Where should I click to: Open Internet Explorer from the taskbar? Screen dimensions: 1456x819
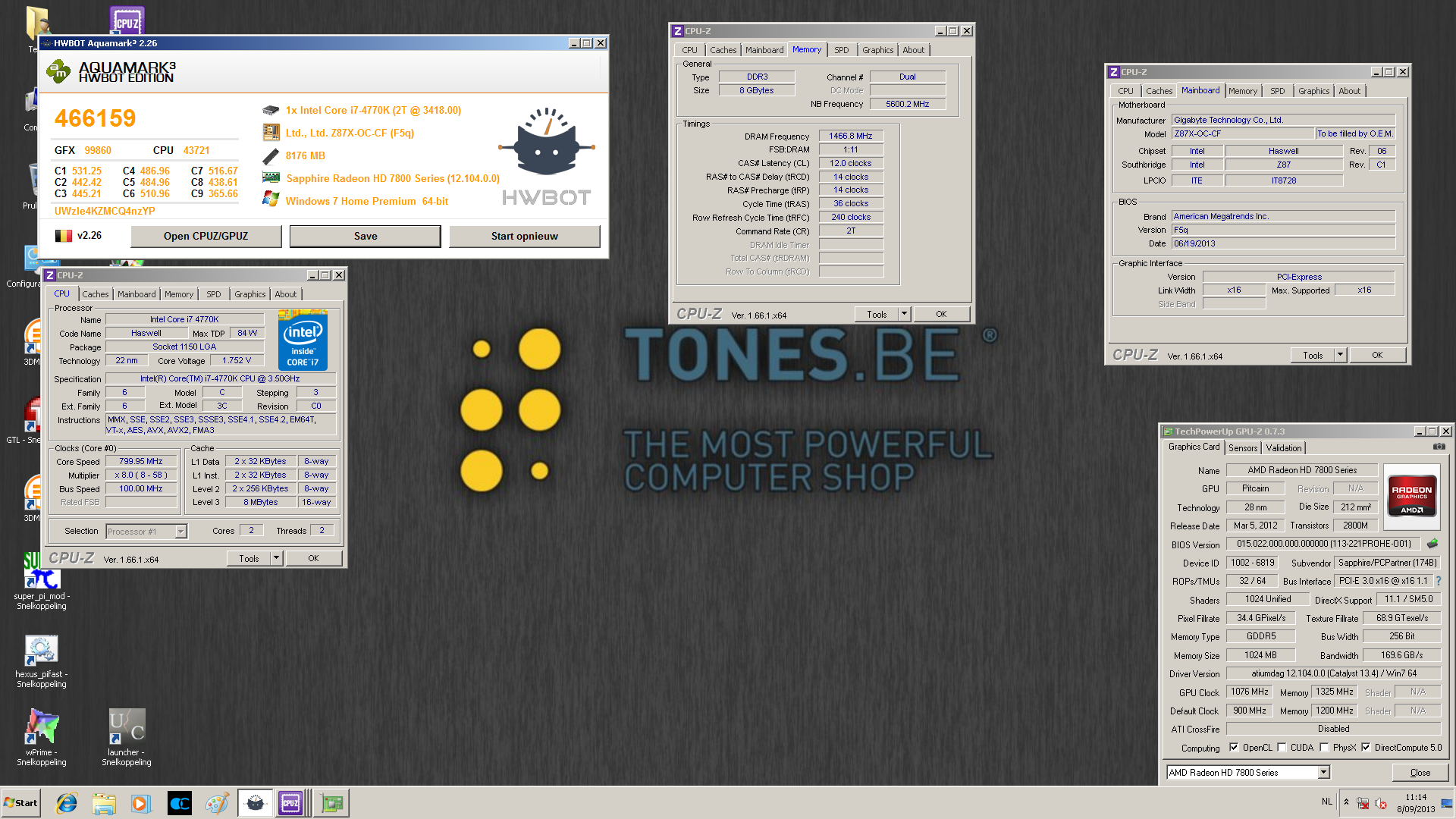point(67,803)
